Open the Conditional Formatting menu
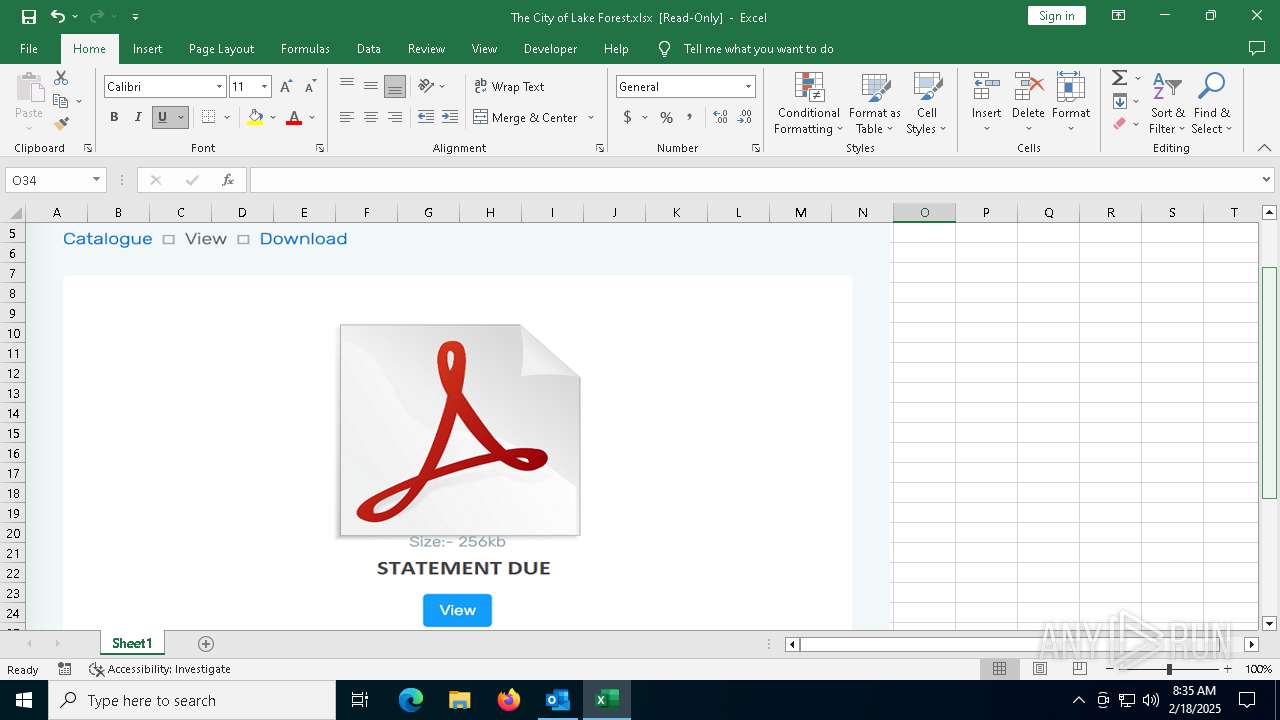Screen dimensions: 1280x720 [x=808, y=104]
